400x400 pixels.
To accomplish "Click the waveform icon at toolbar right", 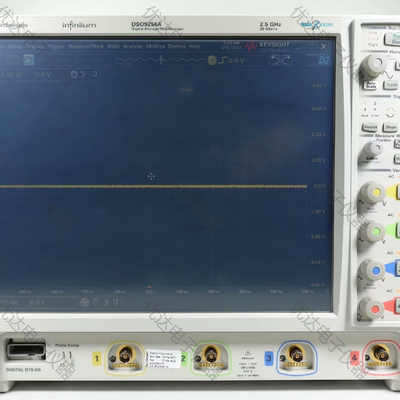I will coord(324,60).
